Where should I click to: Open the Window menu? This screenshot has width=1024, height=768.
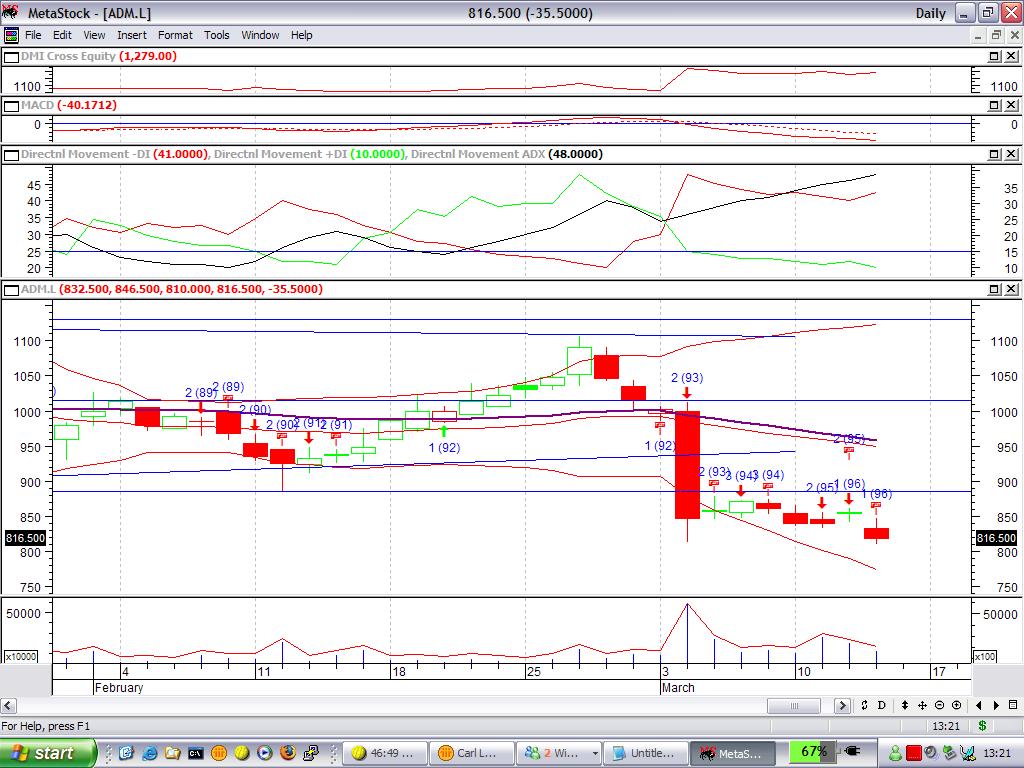pos(260,35)
